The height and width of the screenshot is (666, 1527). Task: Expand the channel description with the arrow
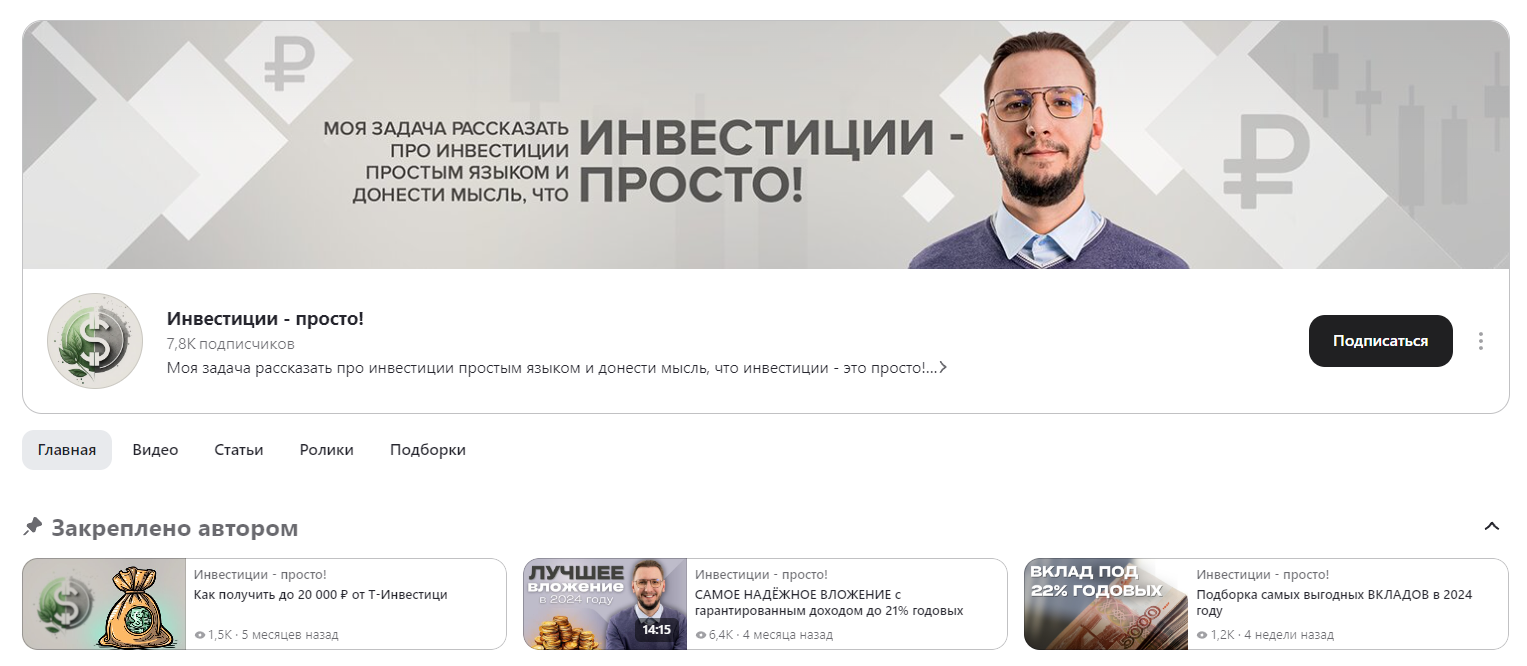[943, 368]
